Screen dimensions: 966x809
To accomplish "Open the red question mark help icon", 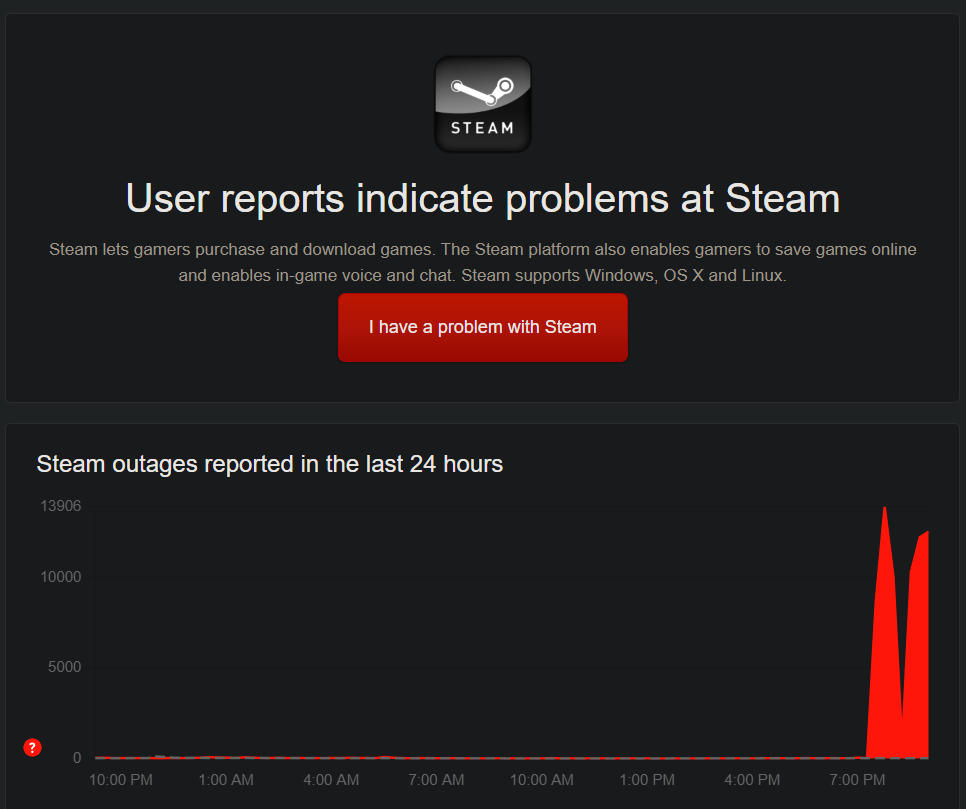I will click(x=33, y=747).
